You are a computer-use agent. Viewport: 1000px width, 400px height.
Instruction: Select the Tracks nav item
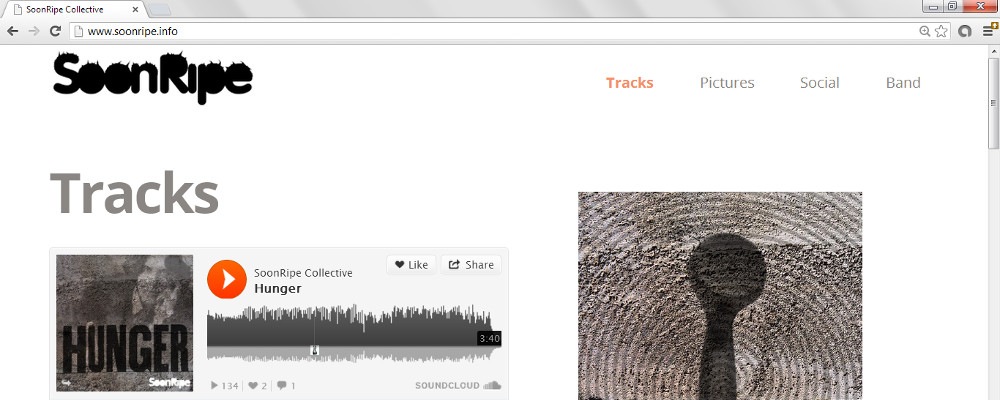(x=629, y=83)
